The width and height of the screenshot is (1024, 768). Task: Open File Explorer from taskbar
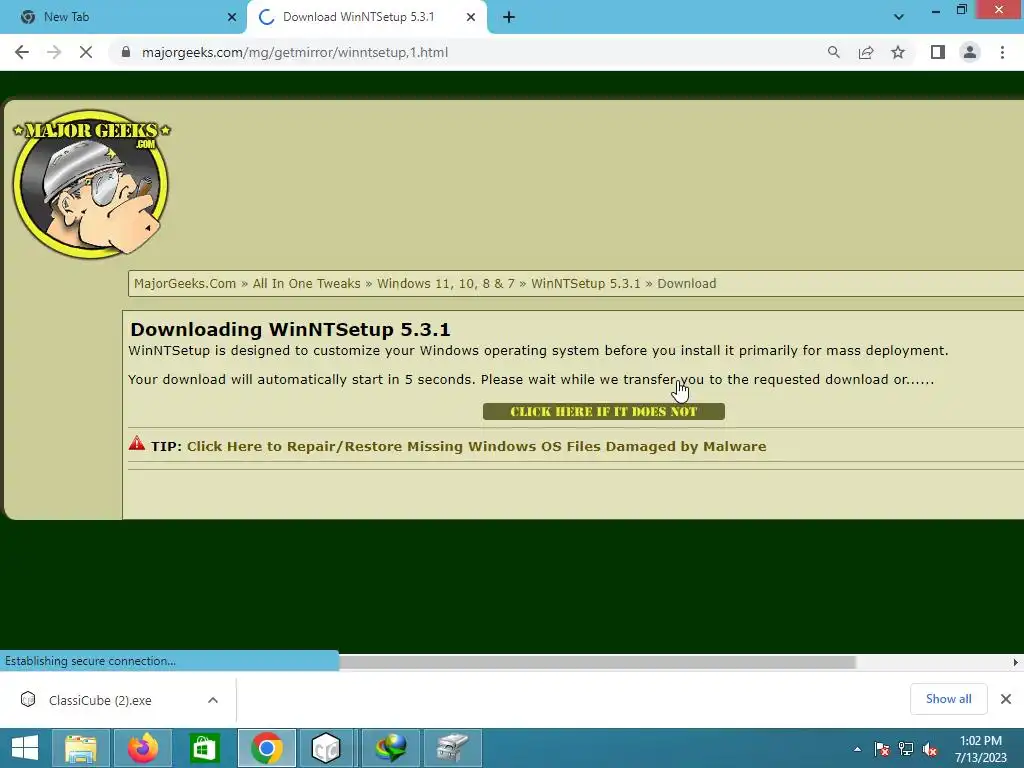(x=80, y=748)
